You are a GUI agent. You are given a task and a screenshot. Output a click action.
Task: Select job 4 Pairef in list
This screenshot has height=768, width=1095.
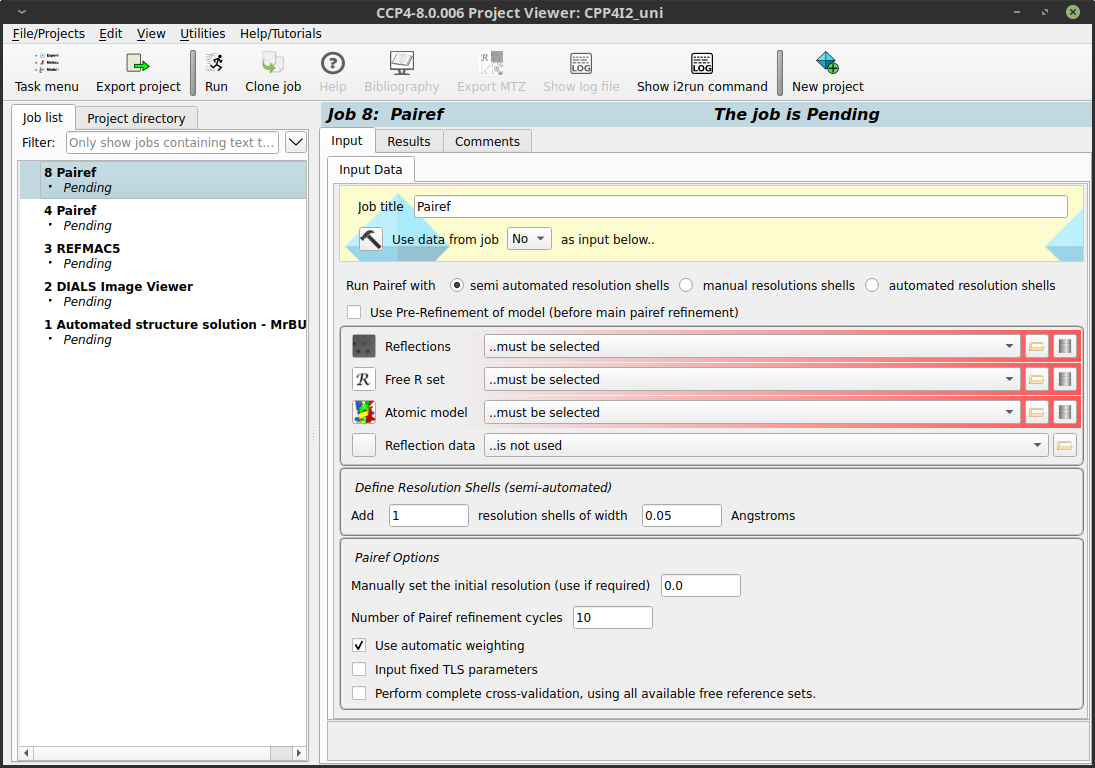pos(163,218)
